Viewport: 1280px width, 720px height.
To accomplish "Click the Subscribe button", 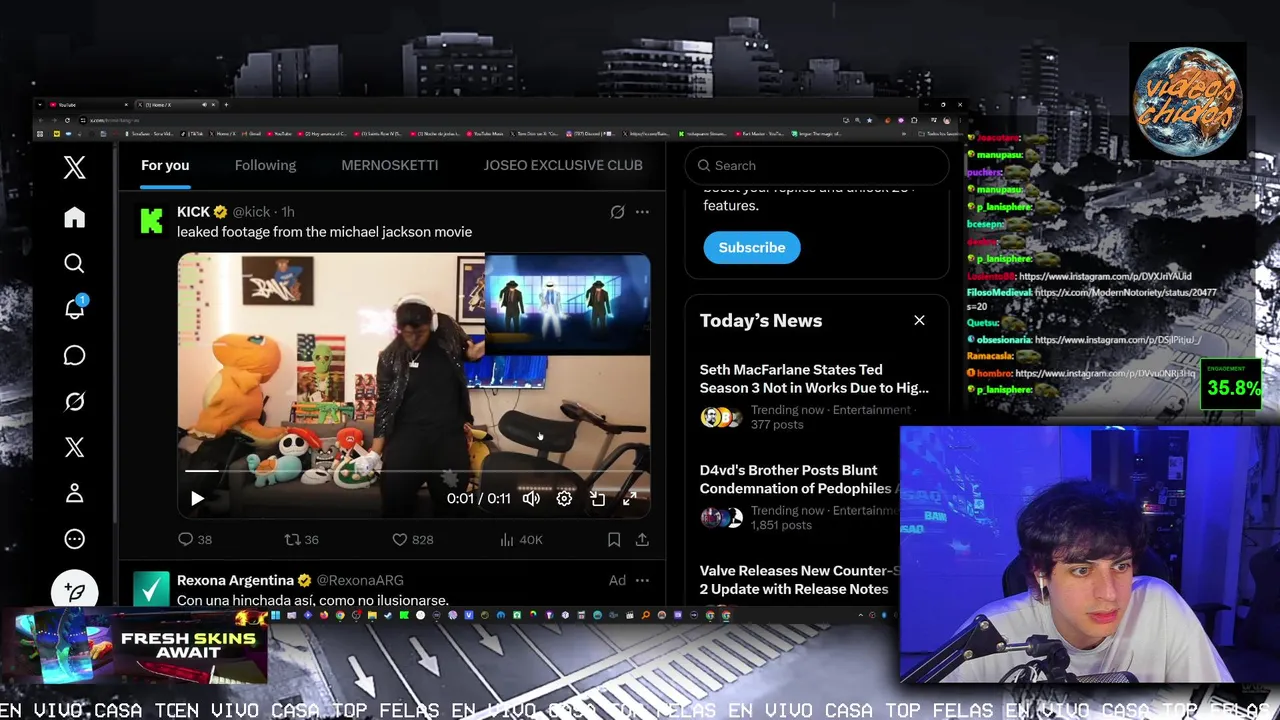I will [x=752, y=247].
